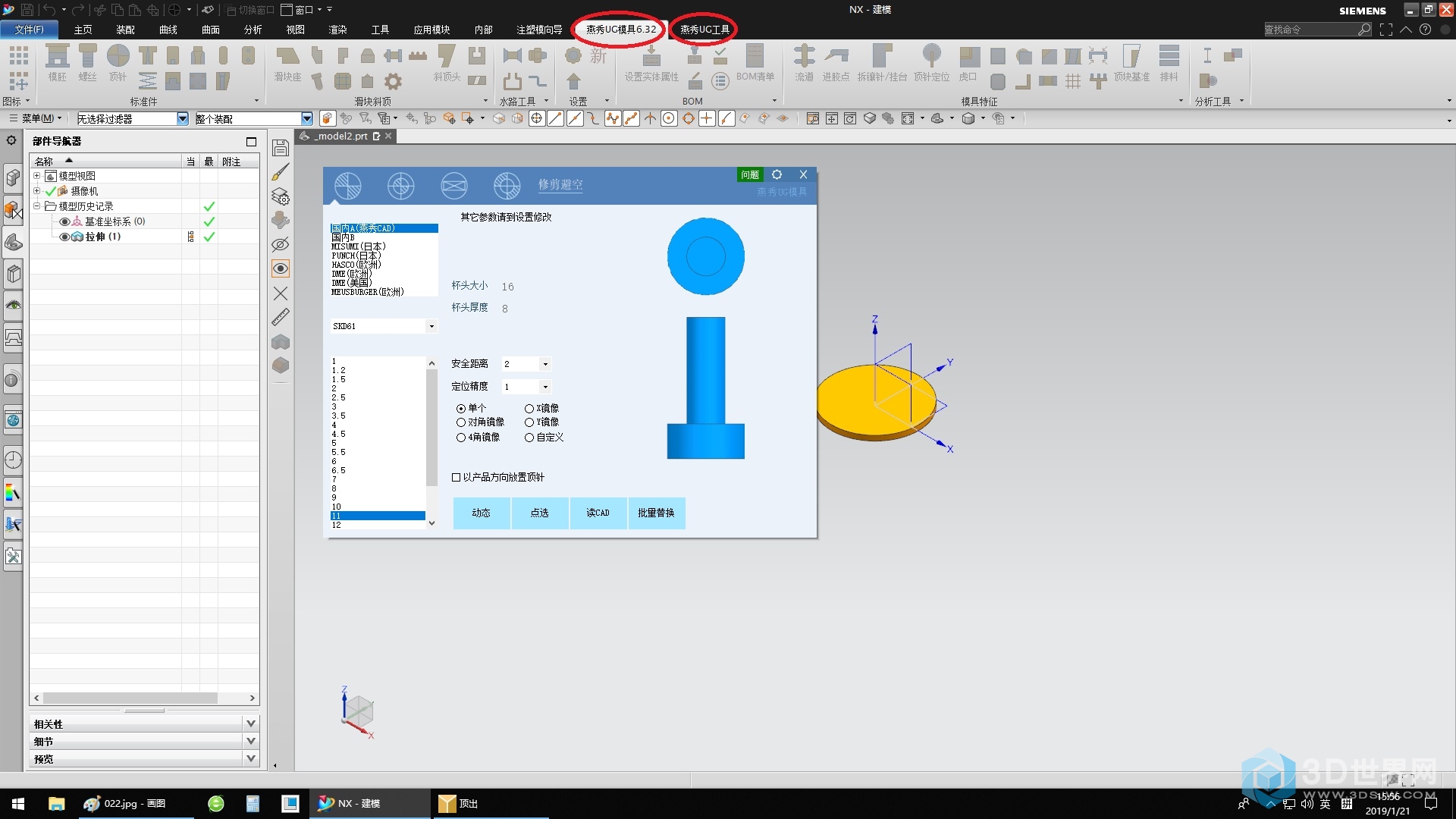This screenshot has height=819, width=1456.
Task: Click the 顶针 ejector pin icon
Action: click(x=118, y=57)
